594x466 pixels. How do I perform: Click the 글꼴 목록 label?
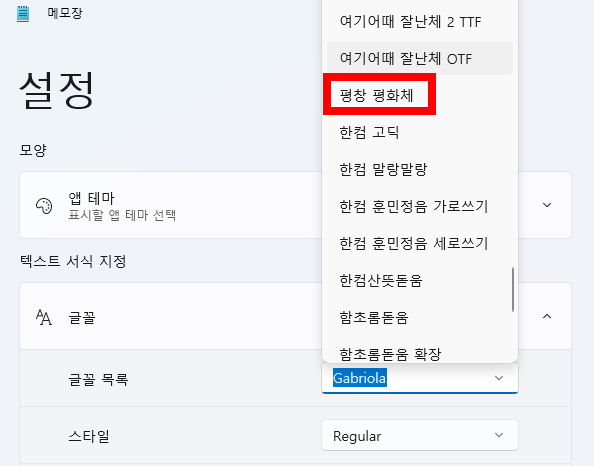[98, 379]
